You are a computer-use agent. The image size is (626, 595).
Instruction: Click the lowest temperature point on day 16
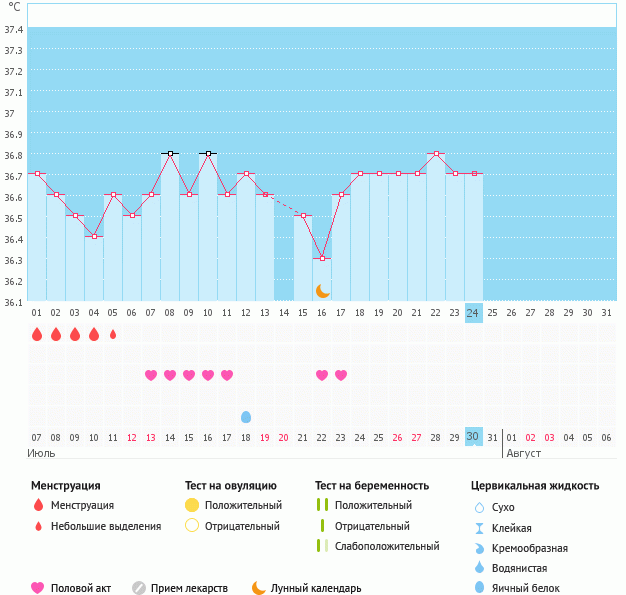pos(322,259)
